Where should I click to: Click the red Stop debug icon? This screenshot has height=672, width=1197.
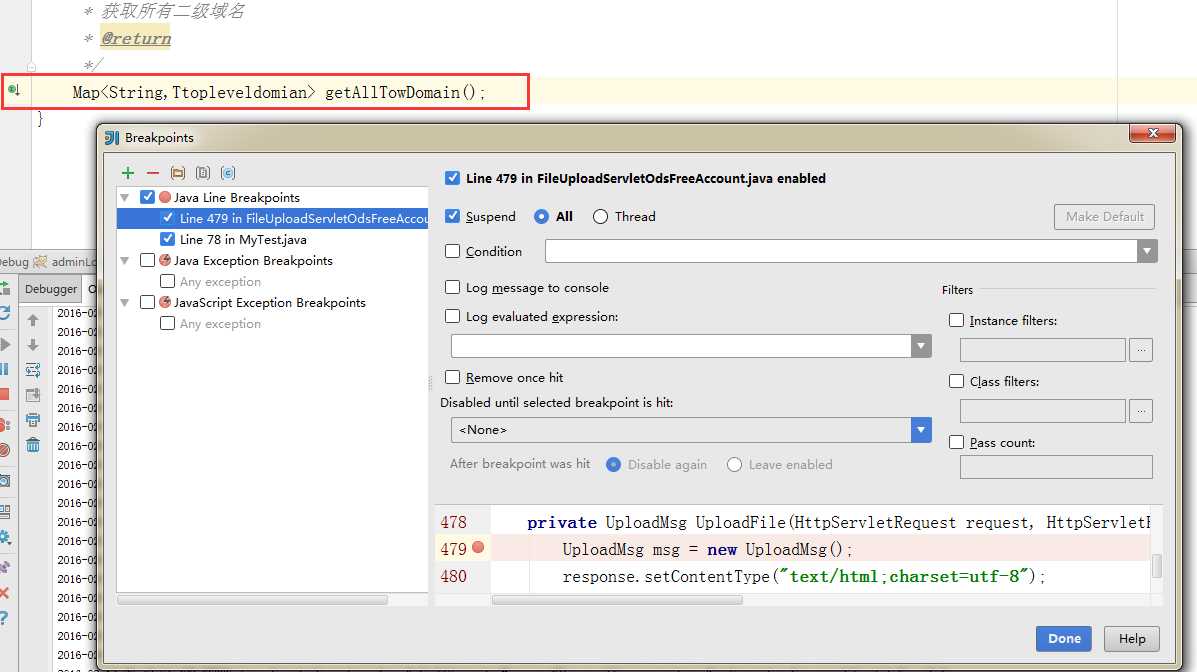click(4, 394)
